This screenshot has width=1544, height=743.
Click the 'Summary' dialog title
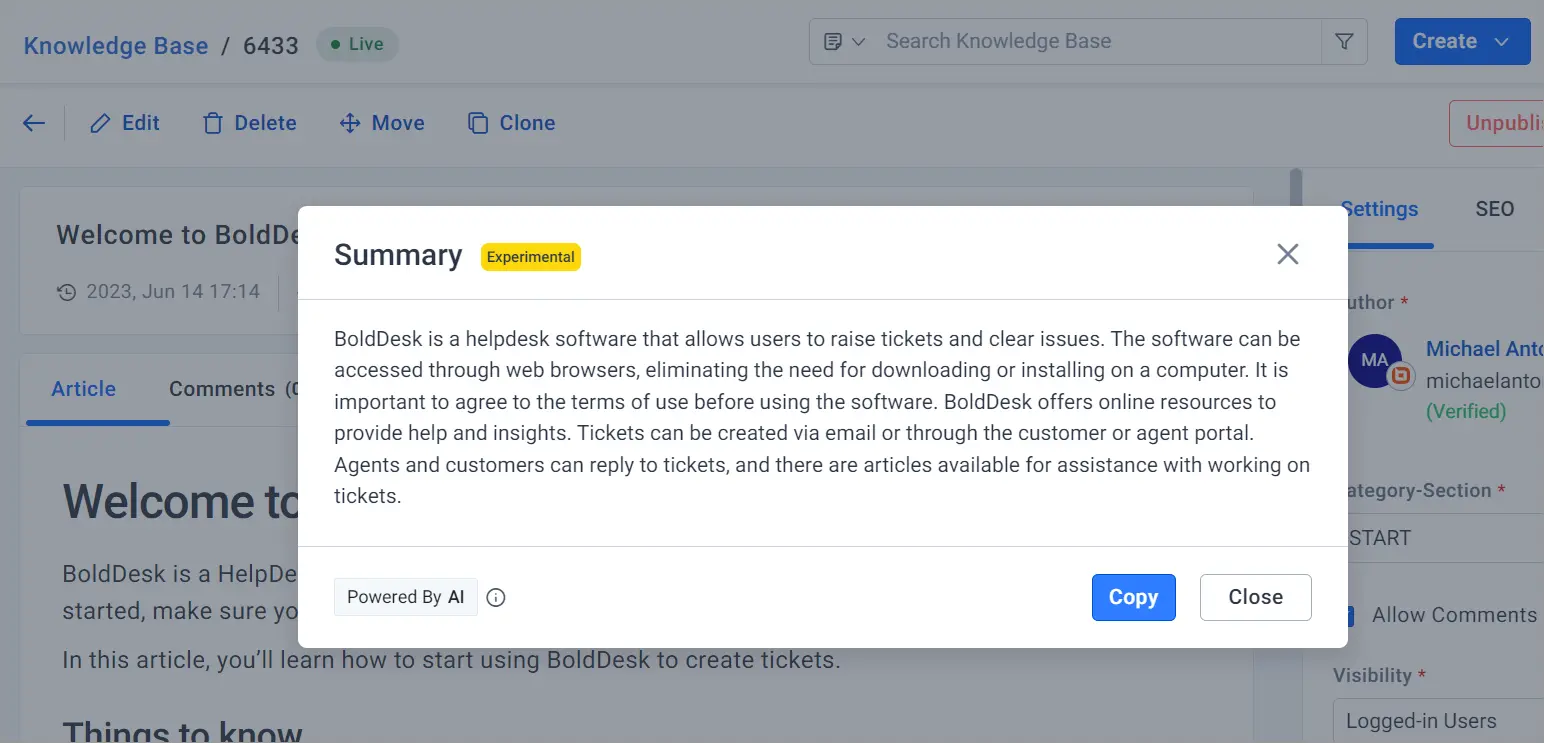(398, 255)
